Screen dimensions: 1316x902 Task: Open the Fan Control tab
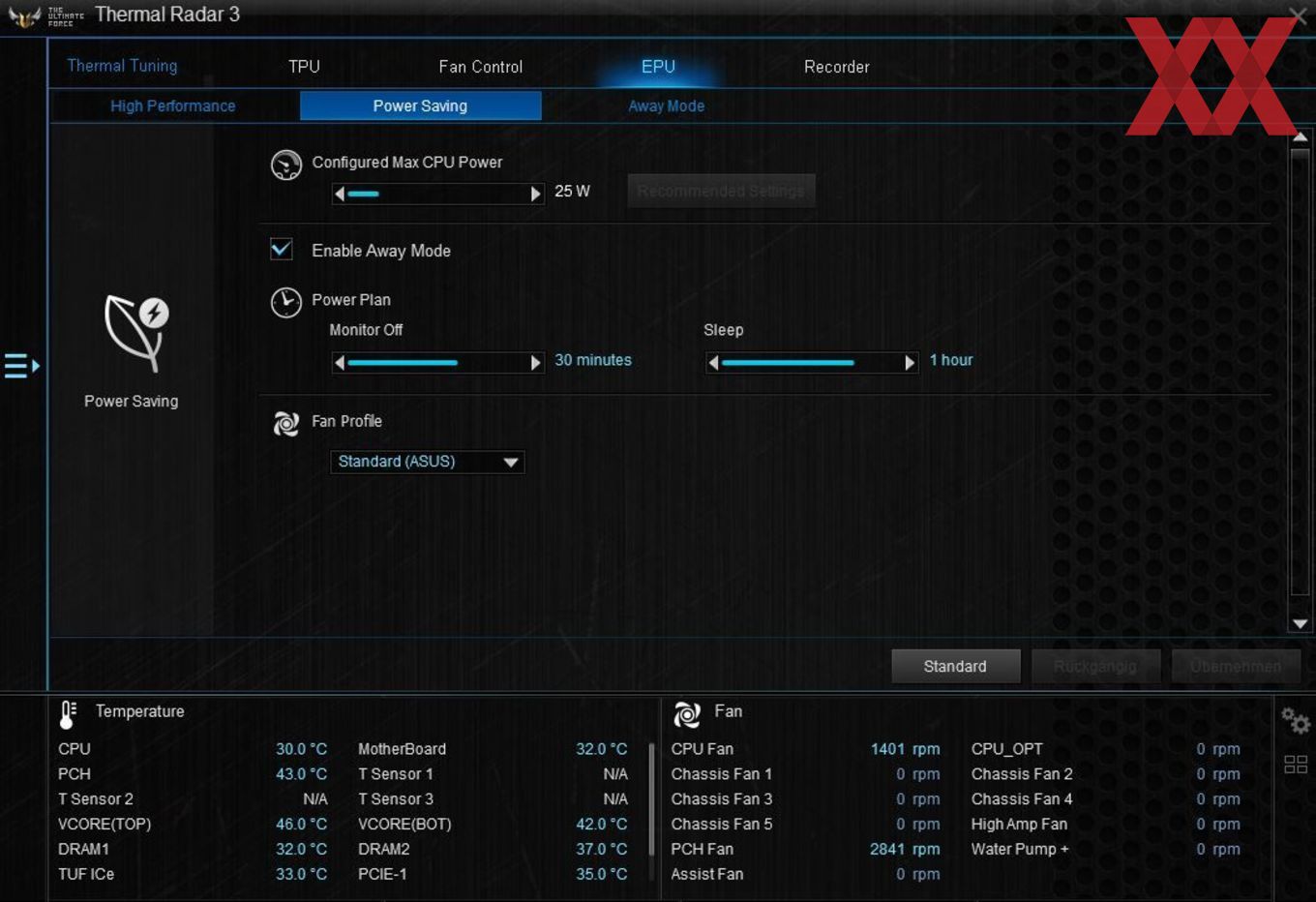click(x=481, y=67)
